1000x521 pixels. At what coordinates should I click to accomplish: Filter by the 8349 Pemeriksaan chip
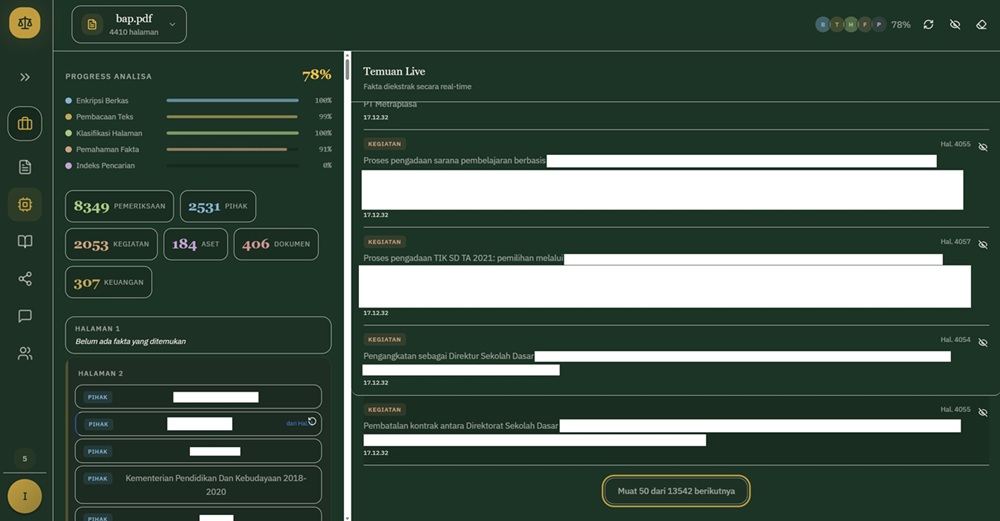coord(119,206)
